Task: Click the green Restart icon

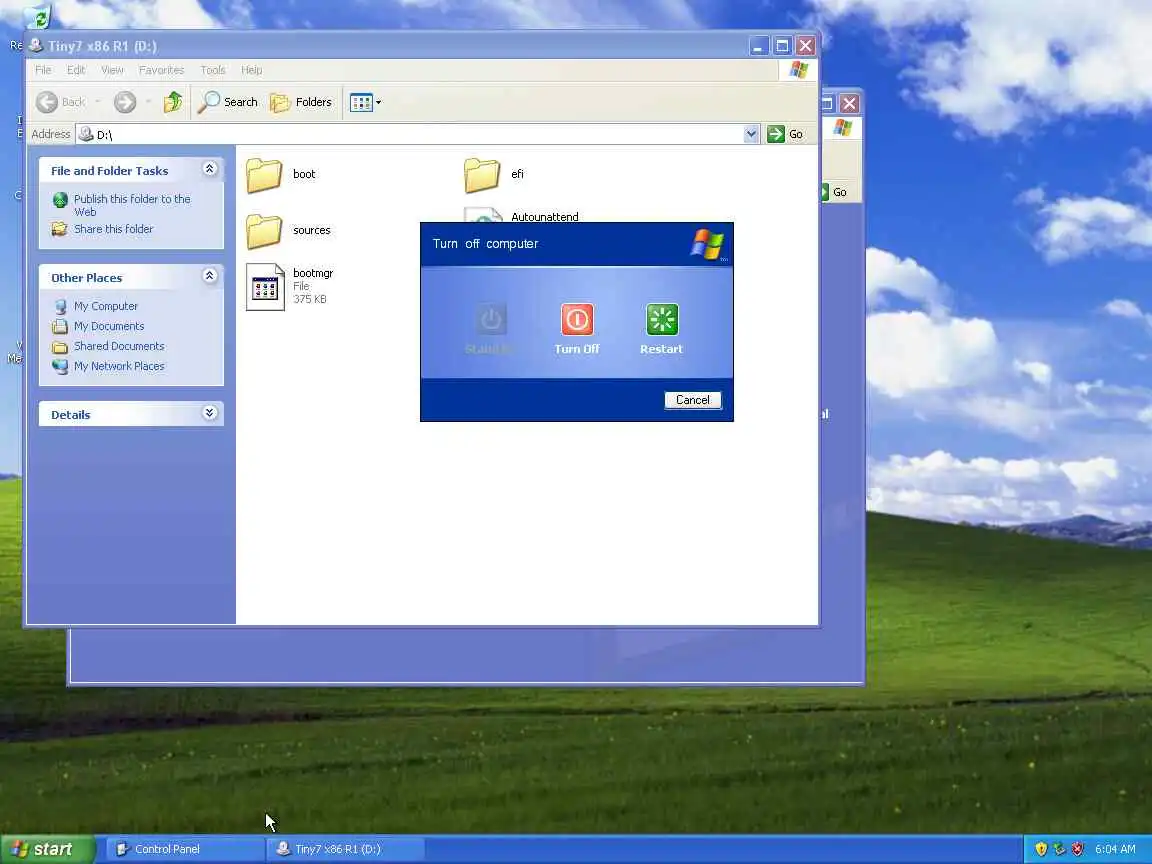Action: tap(662, 320)
